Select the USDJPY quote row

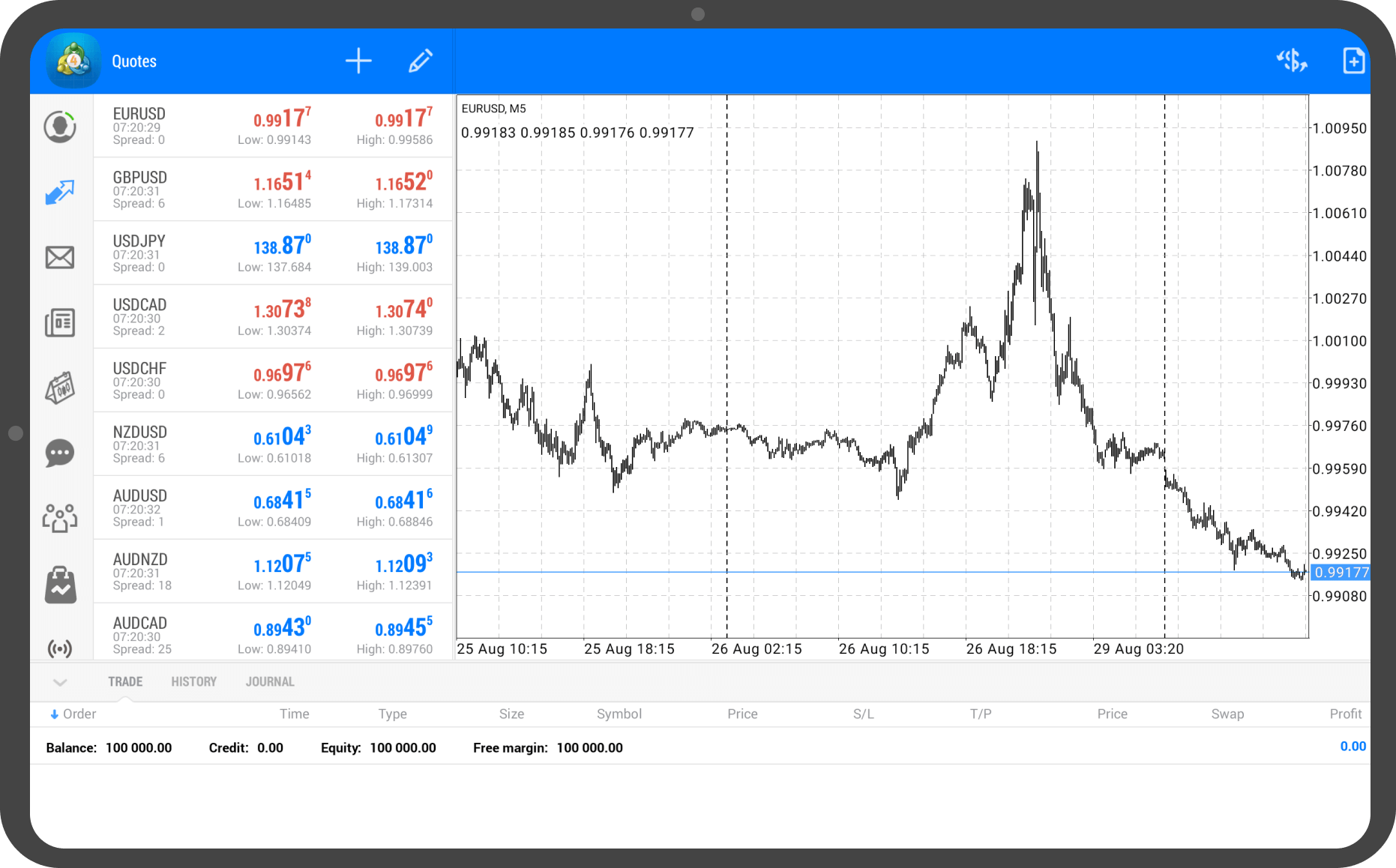coord(273,253)
